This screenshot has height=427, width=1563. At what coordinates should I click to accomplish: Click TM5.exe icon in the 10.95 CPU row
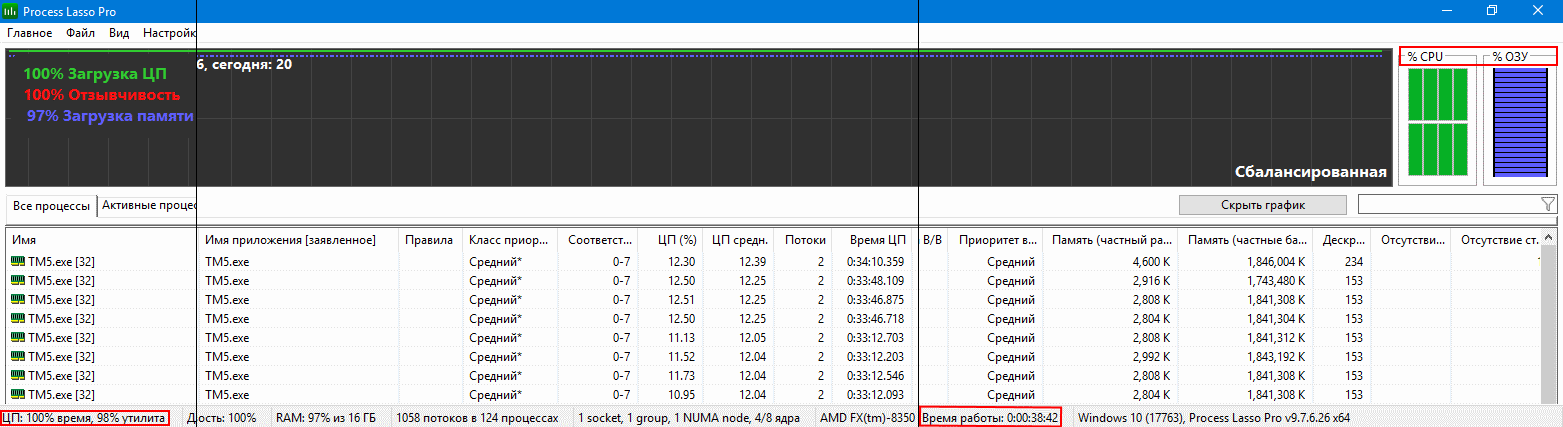click(18, 395)
